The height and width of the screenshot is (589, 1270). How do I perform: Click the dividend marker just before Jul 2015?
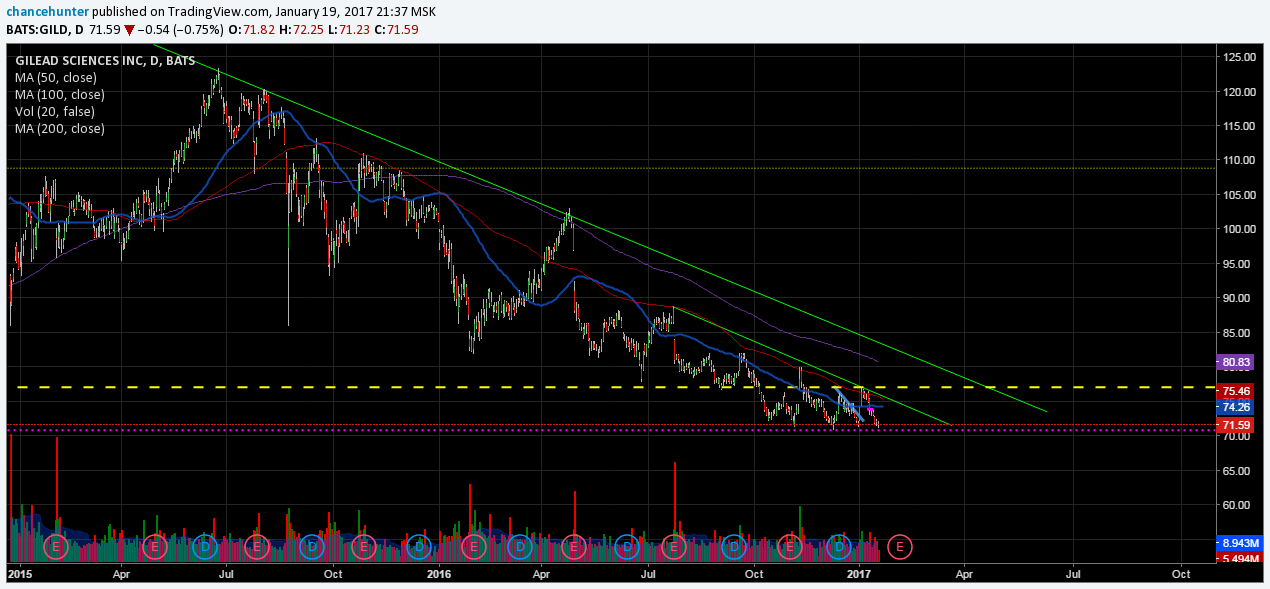point(205,547)
